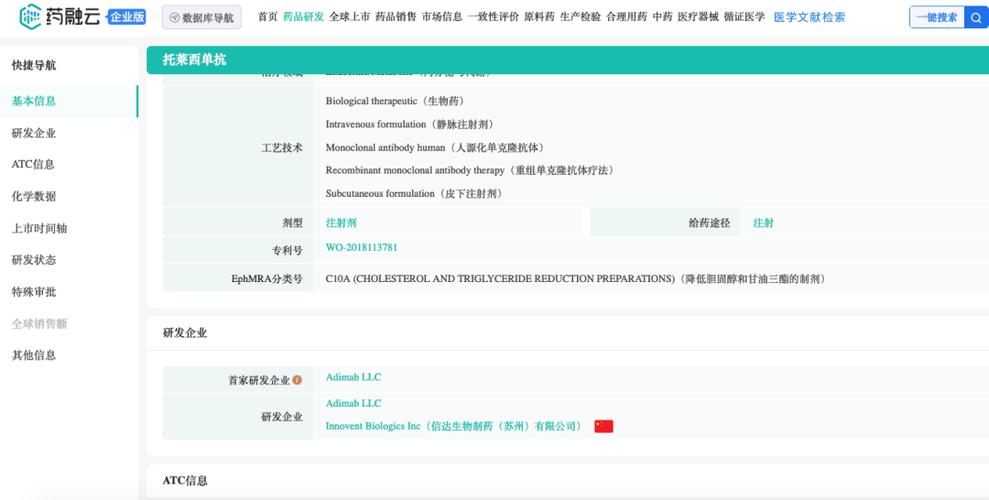Viewport: 989px width, 500px height.
Task: Open the 生产检验 menu item
Action: 580,17
